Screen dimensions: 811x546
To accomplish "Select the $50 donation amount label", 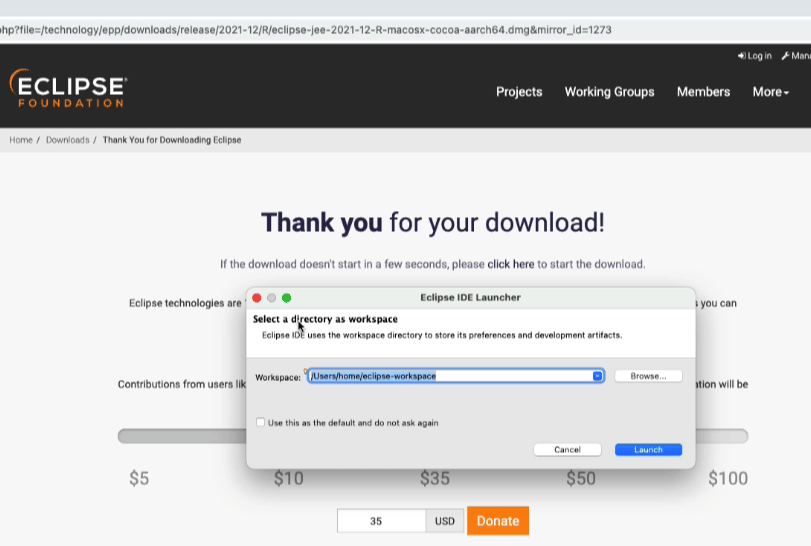I will [x=581, y=478].
